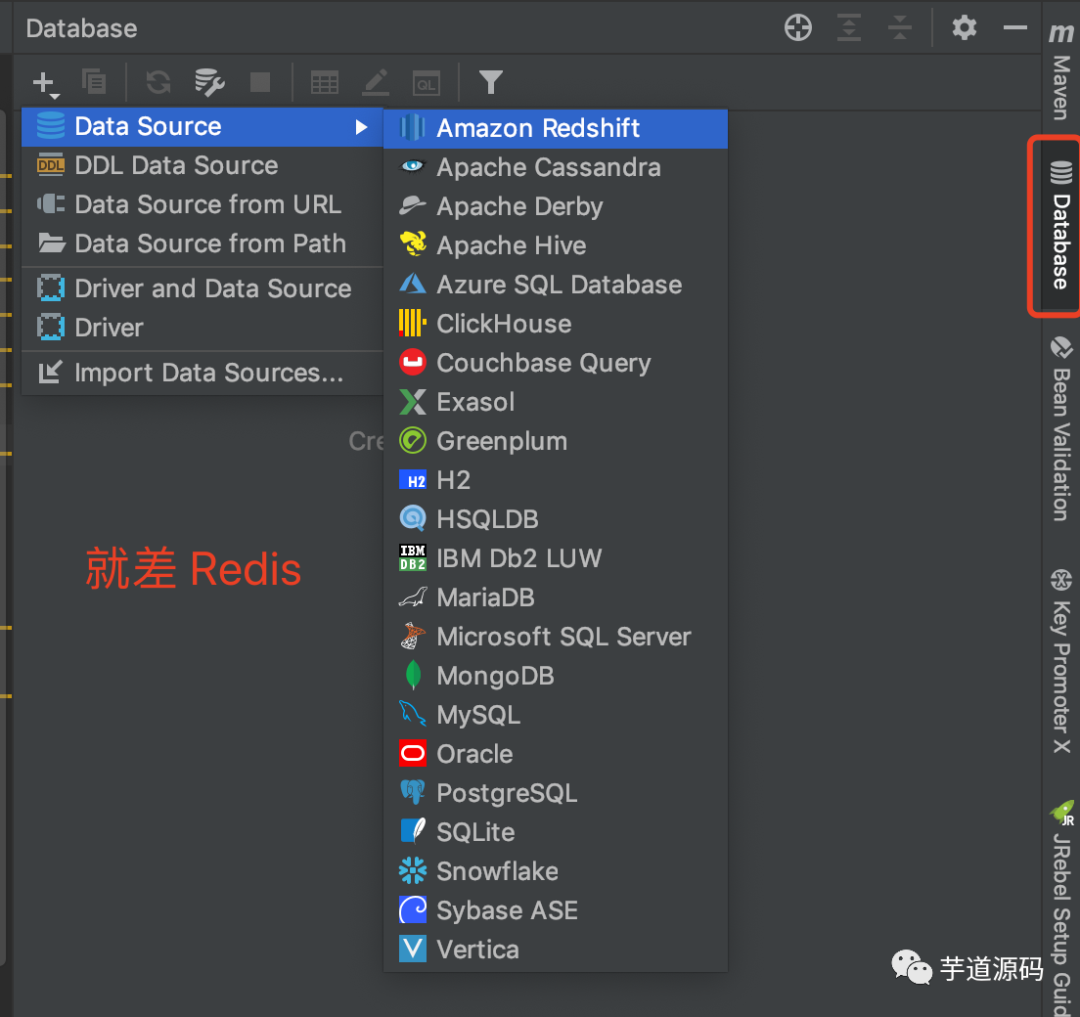
Task: Hide the Database panel with minus icon
Action: pos(1015,28)
